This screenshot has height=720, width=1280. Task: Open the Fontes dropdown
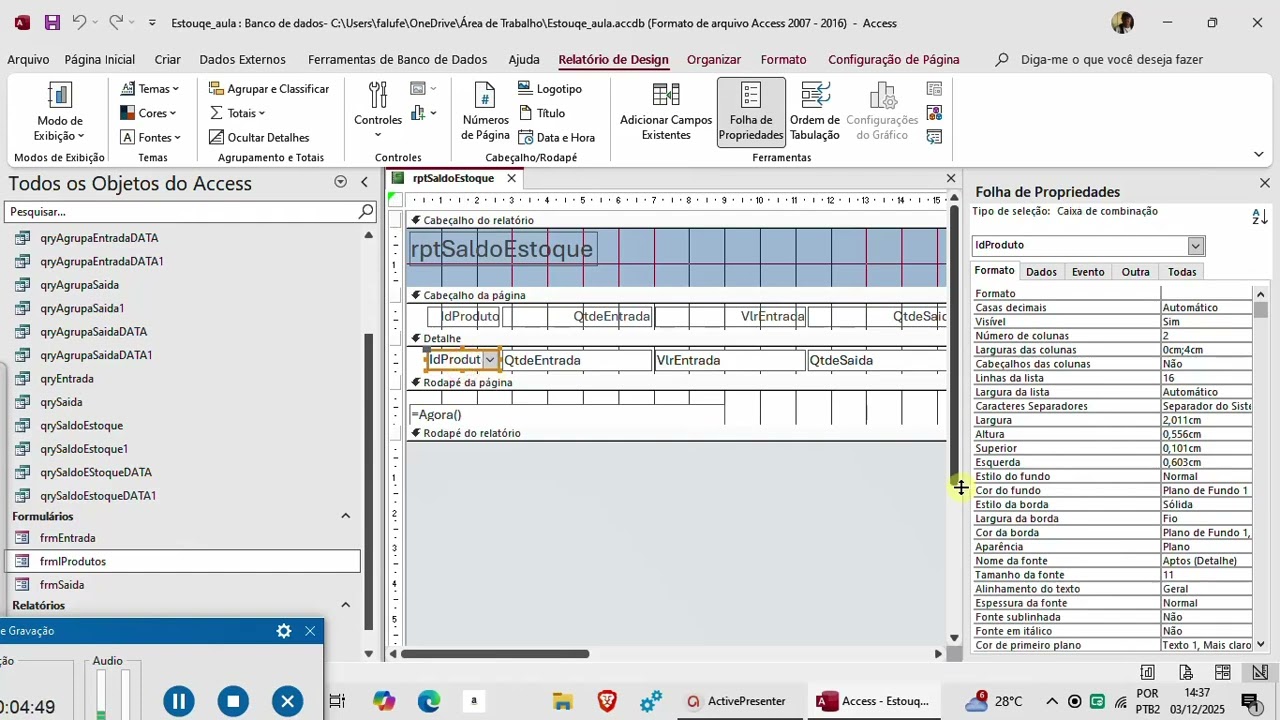(x=151, y=137)
